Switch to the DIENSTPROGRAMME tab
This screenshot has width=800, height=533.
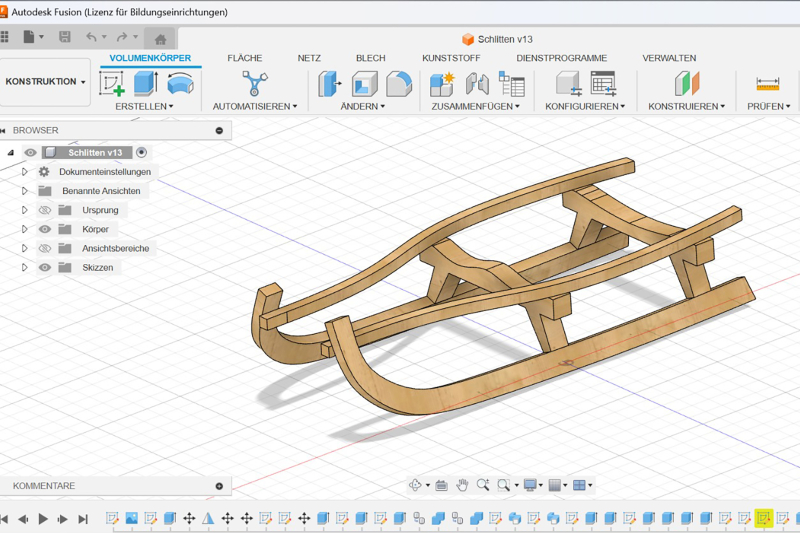[562, 58]
